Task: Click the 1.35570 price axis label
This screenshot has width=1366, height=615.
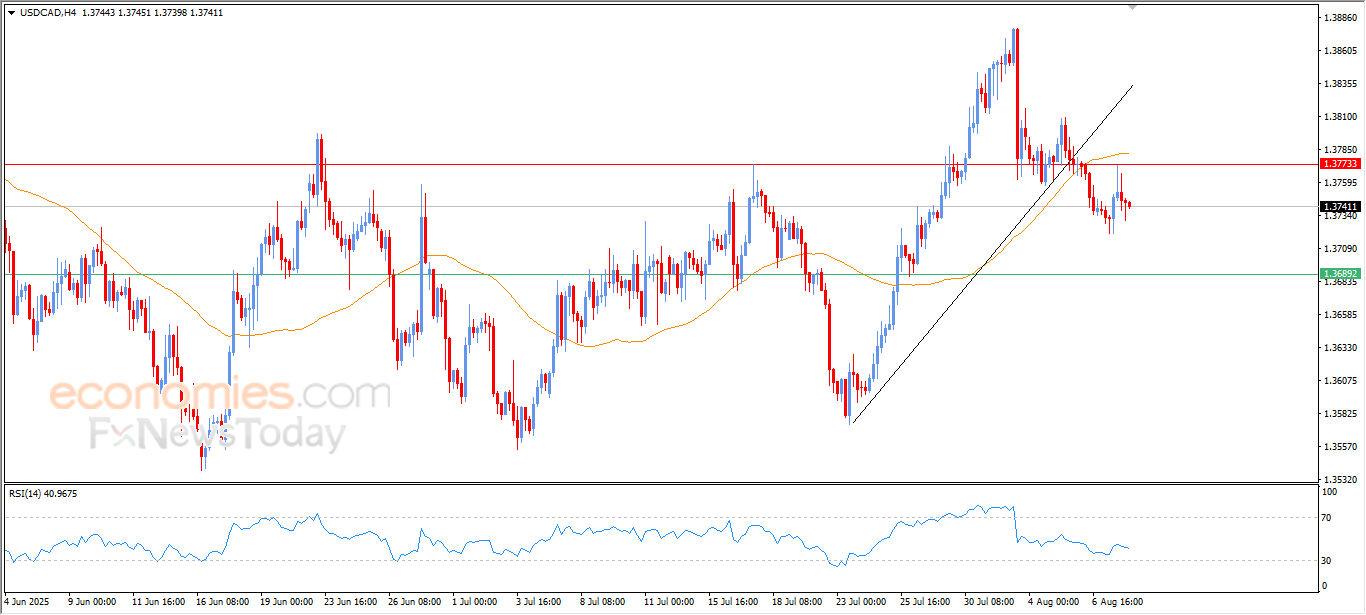Action: coord(1340,447)
